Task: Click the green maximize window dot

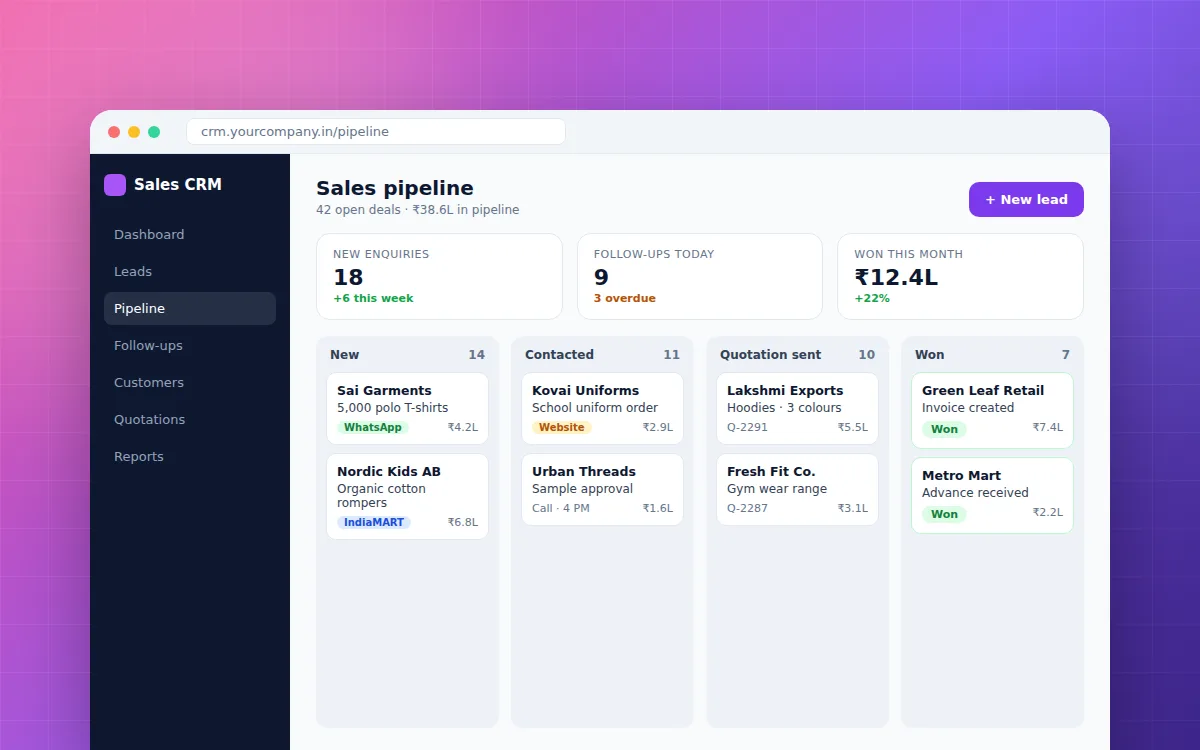Action: 154,132
